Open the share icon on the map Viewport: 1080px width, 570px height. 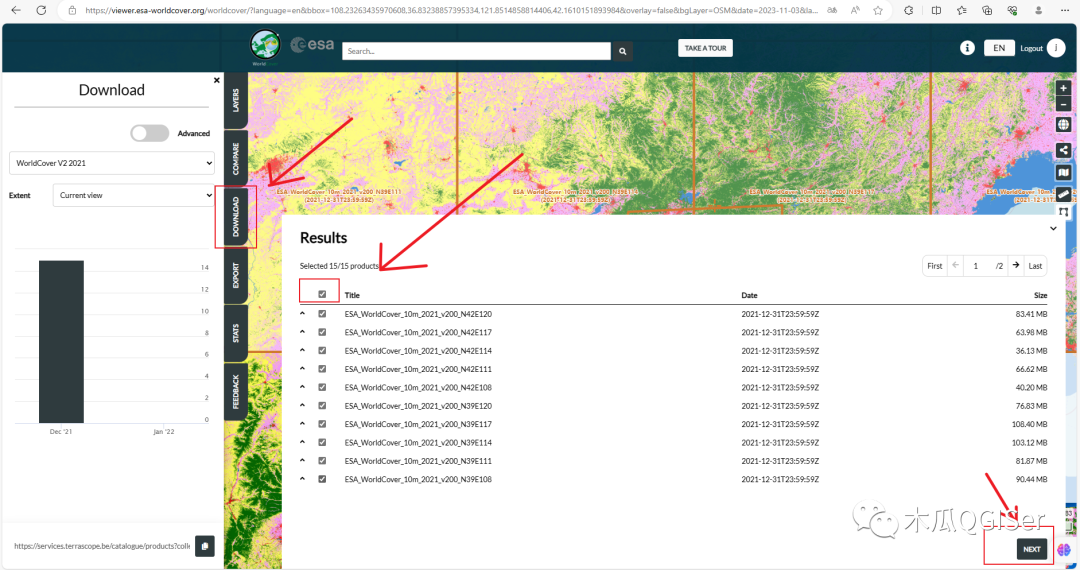1063,149
